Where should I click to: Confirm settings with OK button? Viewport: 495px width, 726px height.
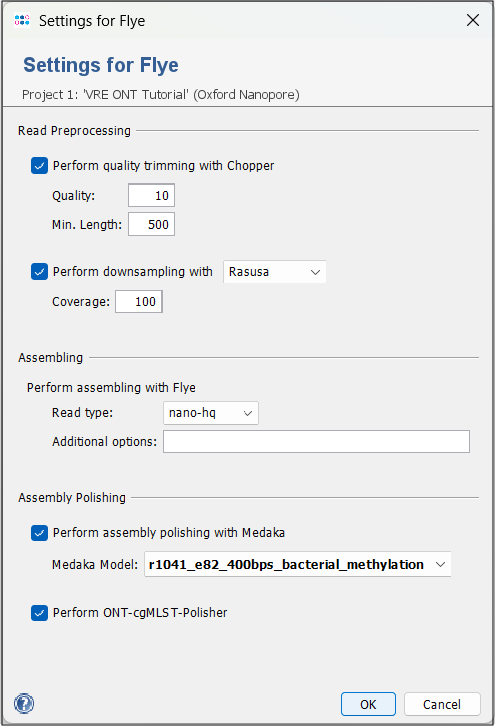pos(369,704)
